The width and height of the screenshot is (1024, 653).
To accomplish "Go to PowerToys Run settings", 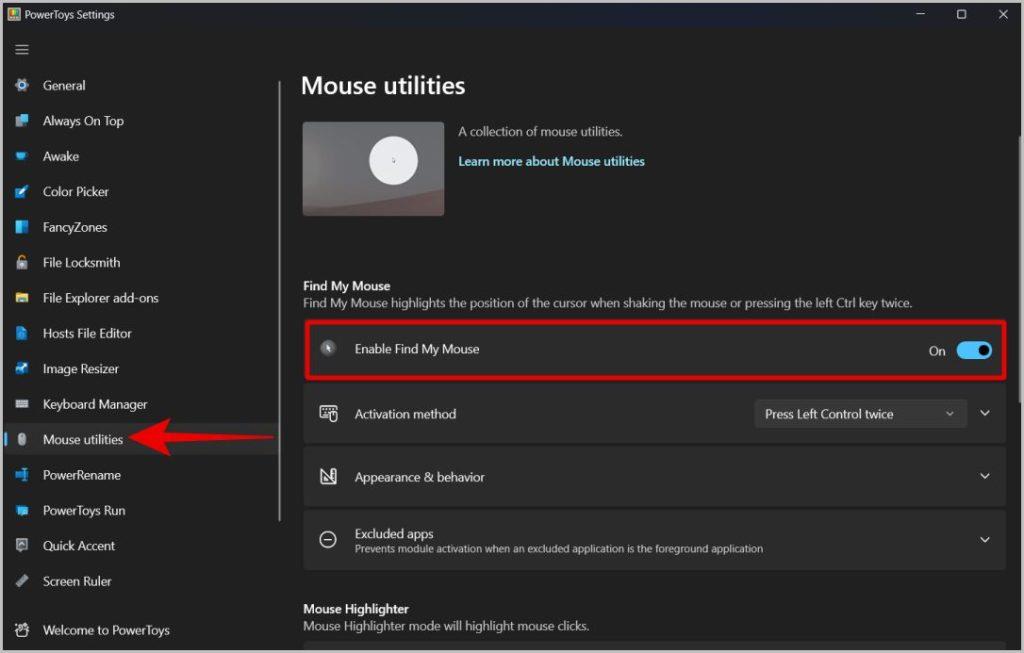I will (84, 510).
